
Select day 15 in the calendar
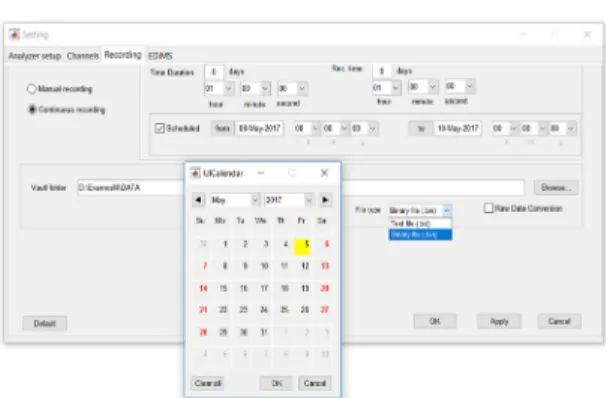point(223,288)
